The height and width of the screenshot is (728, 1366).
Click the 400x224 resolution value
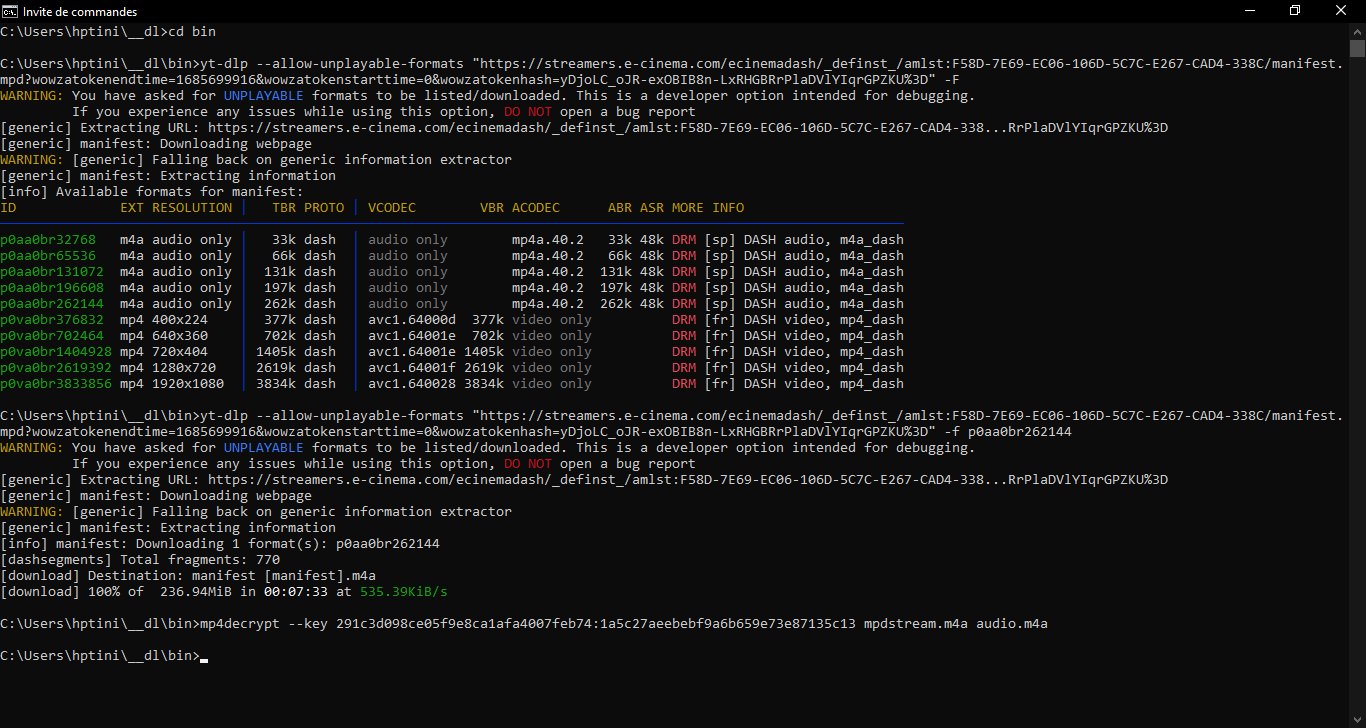coord(180,320)
